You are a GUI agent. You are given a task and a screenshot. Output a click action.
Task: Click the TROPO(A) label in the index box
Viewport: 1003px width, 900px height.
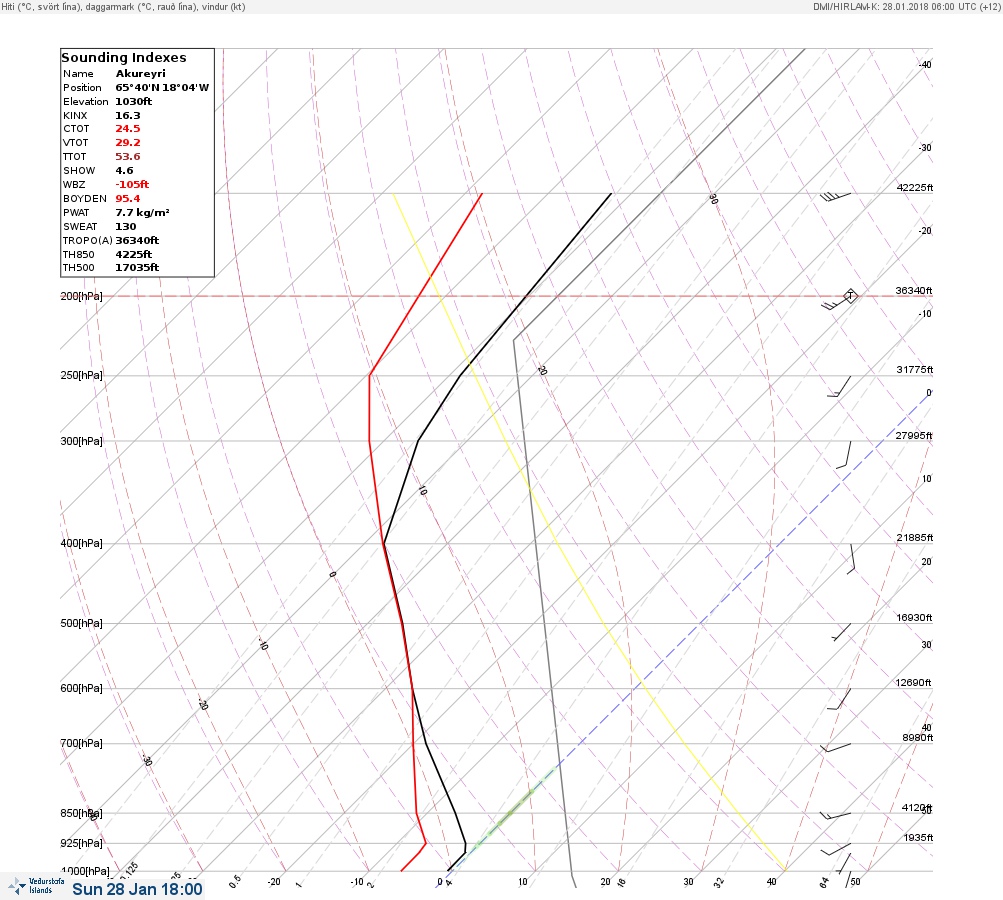tap(88, 241)
